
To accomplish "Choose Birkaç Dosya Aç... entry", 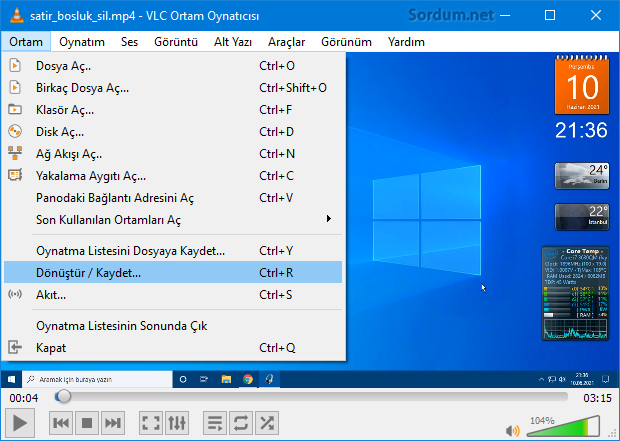I will coord(173,88).
